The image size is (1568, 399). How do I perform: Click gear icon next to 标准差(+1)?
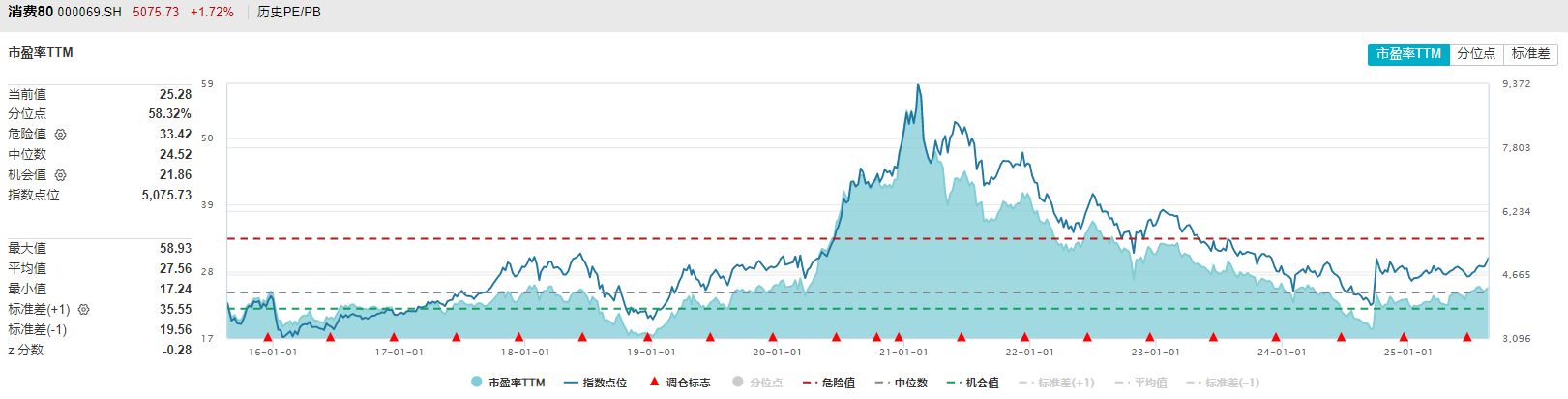coord(84,310)
